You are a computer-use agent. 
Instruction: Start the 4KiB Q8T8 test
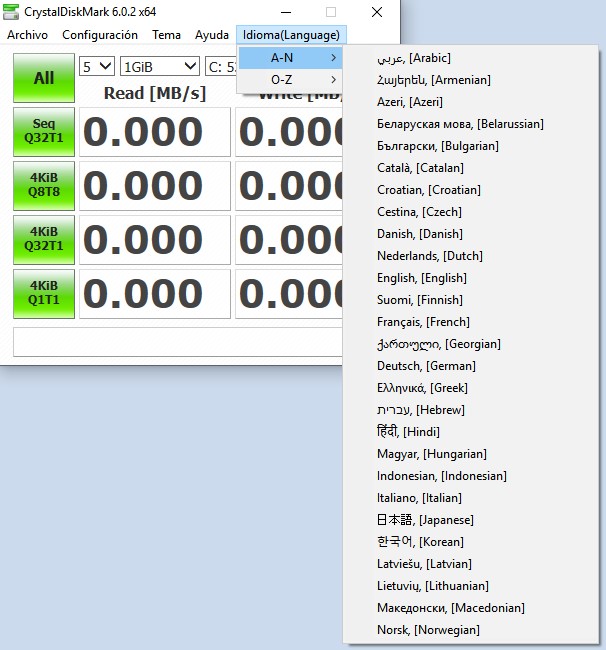click(x=44, y=186)
